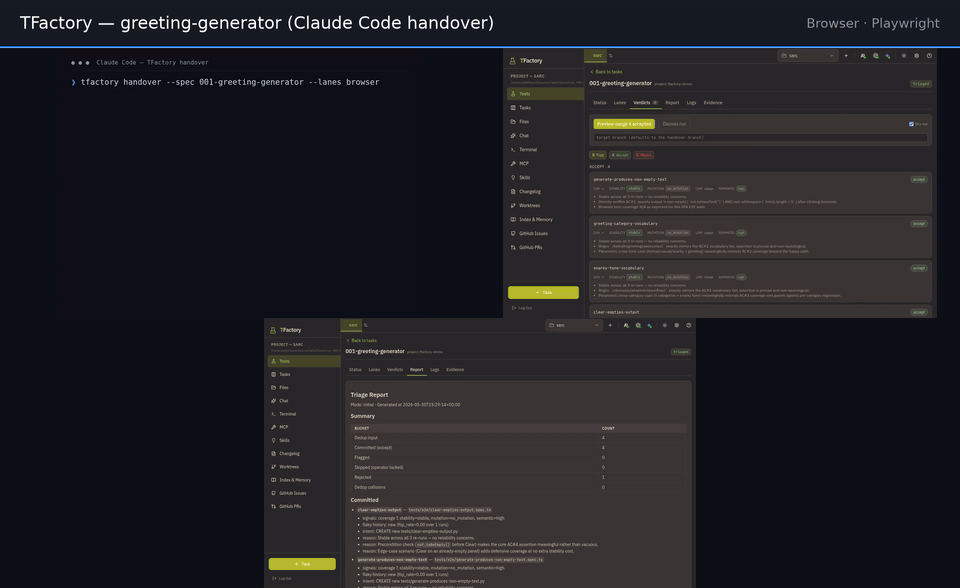The height and width of the screenshot is (588, 960).
Task: Switch to Logs tab in the Report window
Action: (435, 370)
